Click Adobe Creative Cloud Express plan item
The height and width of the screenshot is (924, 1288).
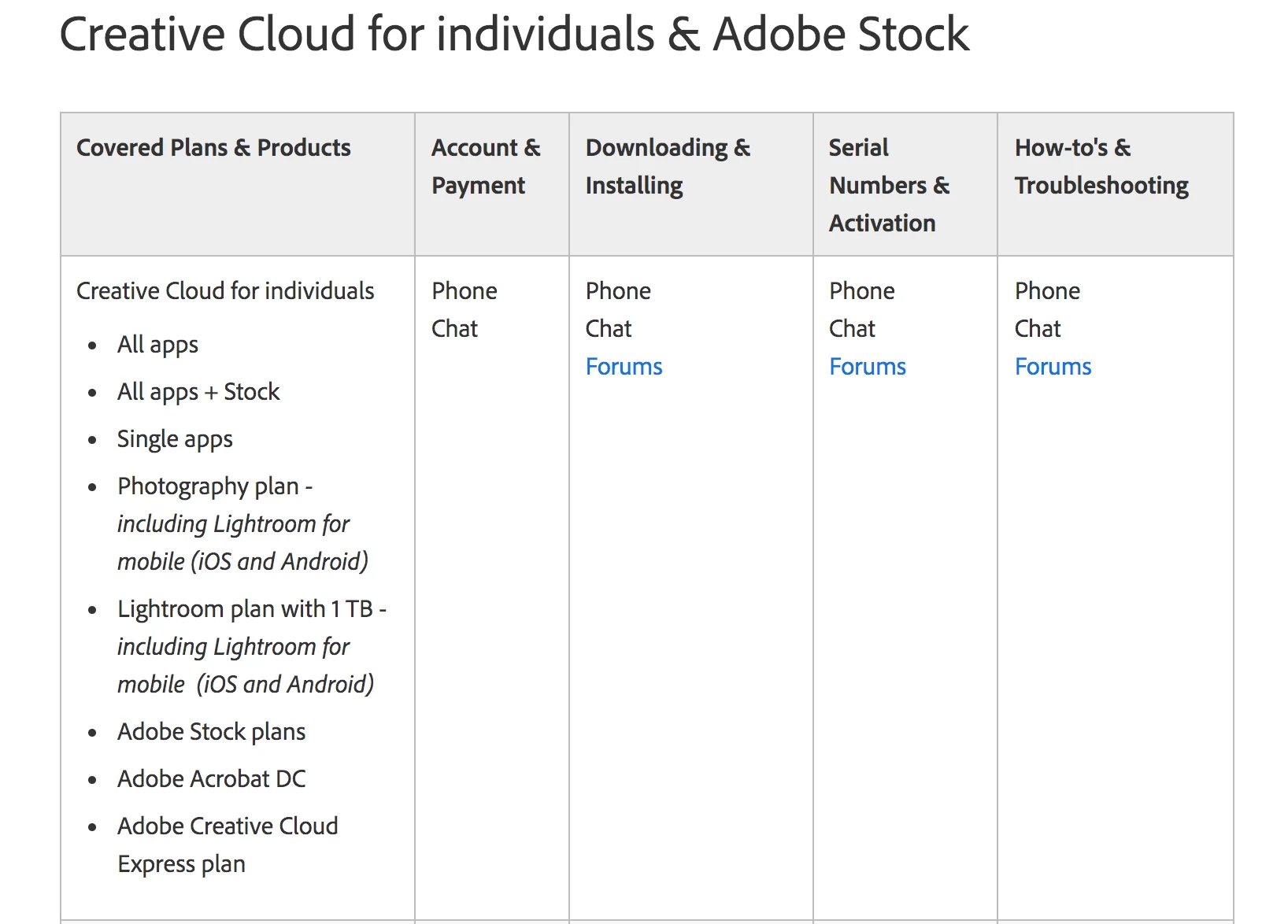point(228,826)
